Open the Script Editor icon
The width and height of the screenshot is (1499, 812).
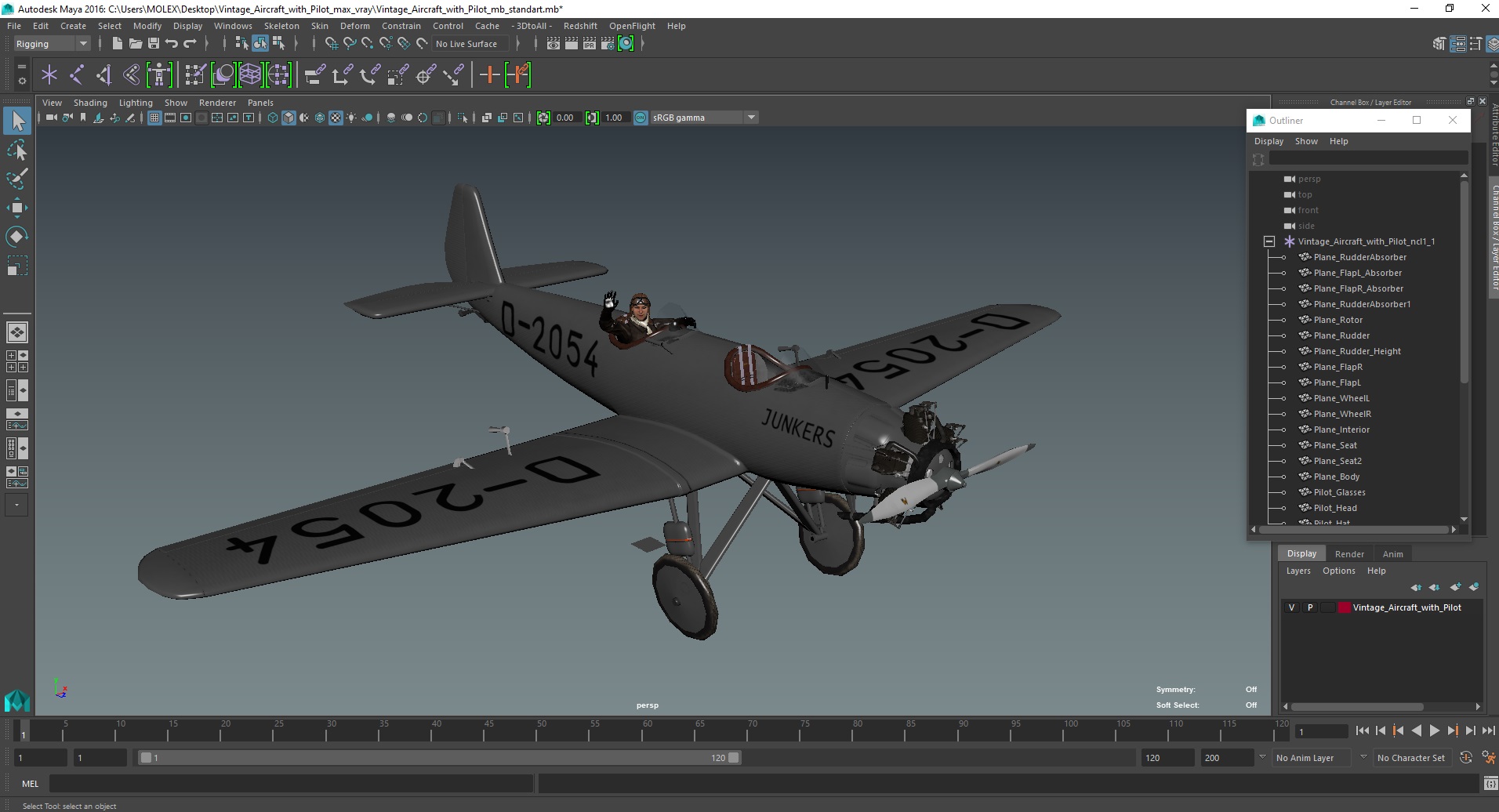tap(1490, 783)
